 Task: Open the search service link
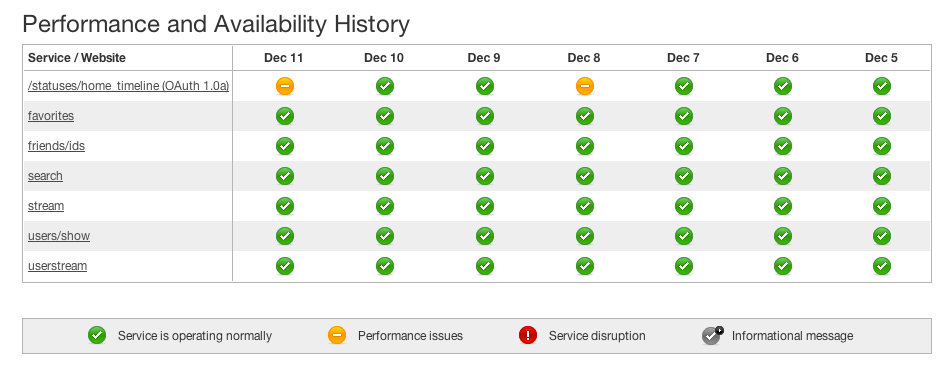(45, 176)
